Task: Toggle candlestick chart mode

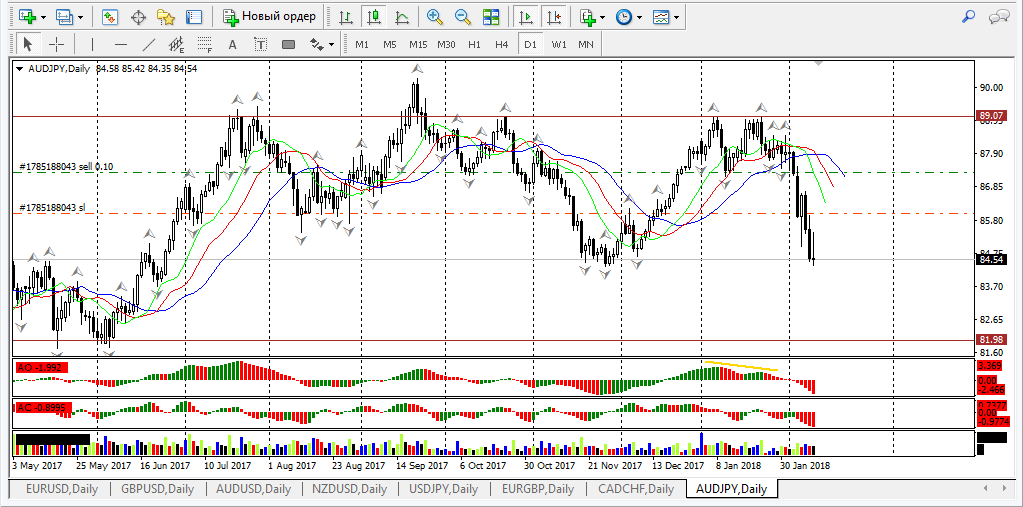Action: [x=374, y=16]
